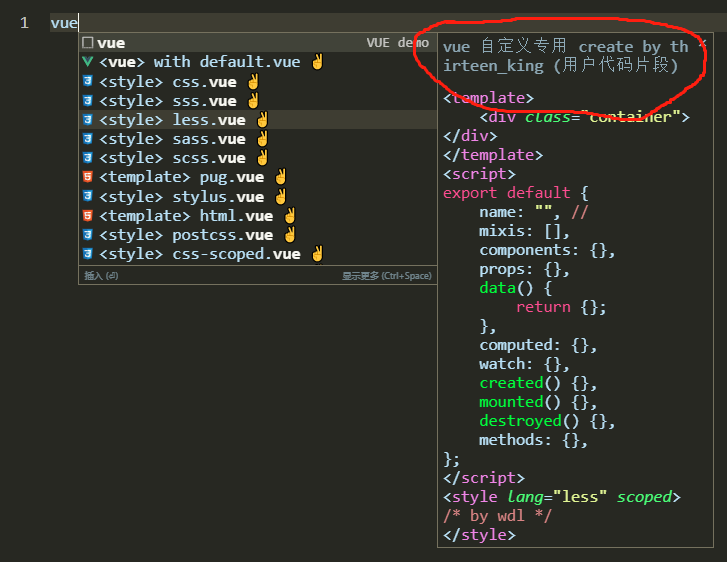Click victory hand emoji after 'sss.vue'
The image size is (727, 562).
pyautogui.click(x=253, y=100)
